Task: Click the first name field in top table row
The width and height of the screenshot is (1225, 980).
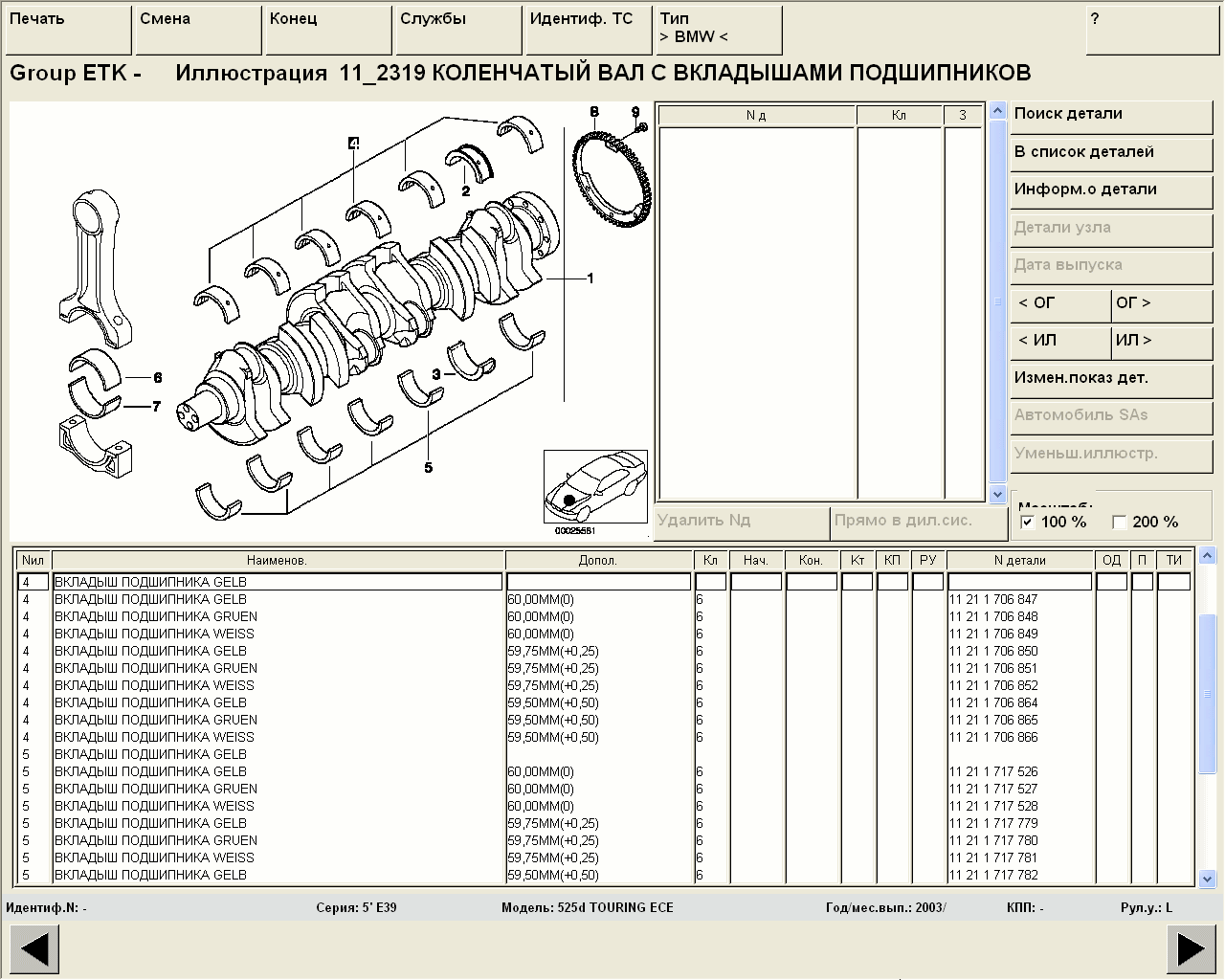Action: click(278, 581)
